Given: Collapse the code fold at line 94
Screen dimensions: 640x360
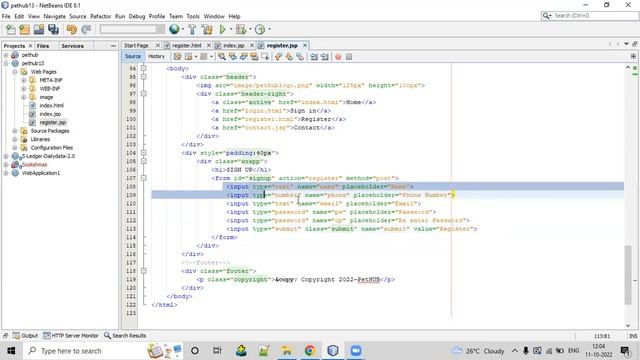Looking at the screenshot, I should click(144, 68).
